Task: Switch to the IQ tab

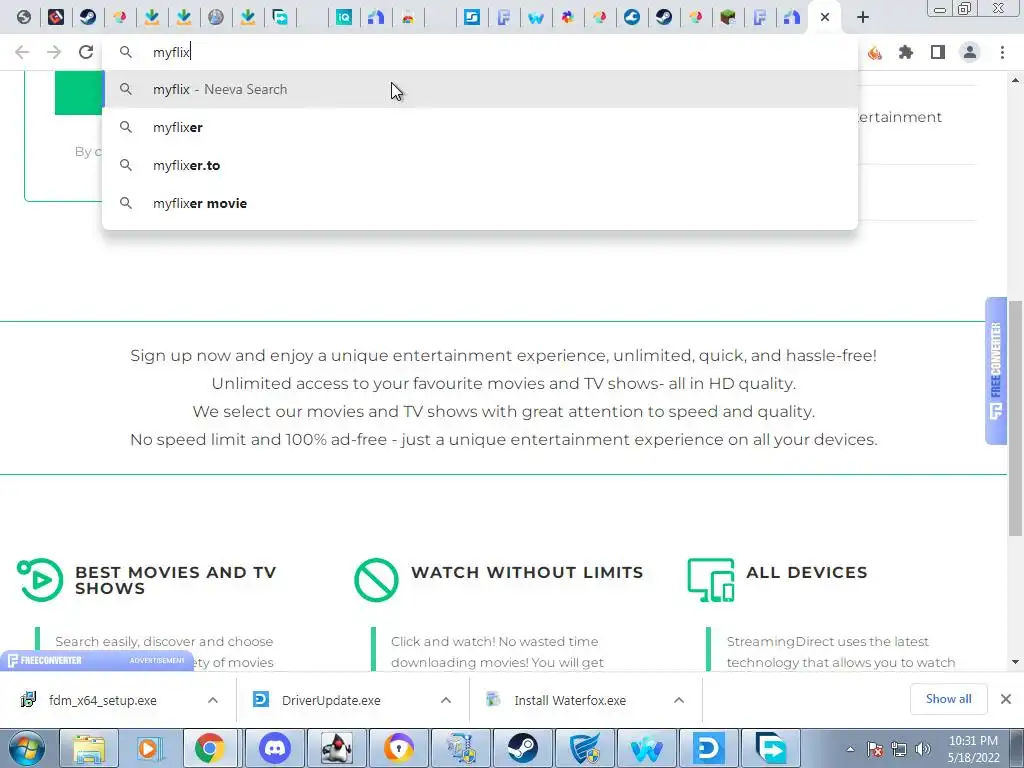Action: click(x=344, y=17)
